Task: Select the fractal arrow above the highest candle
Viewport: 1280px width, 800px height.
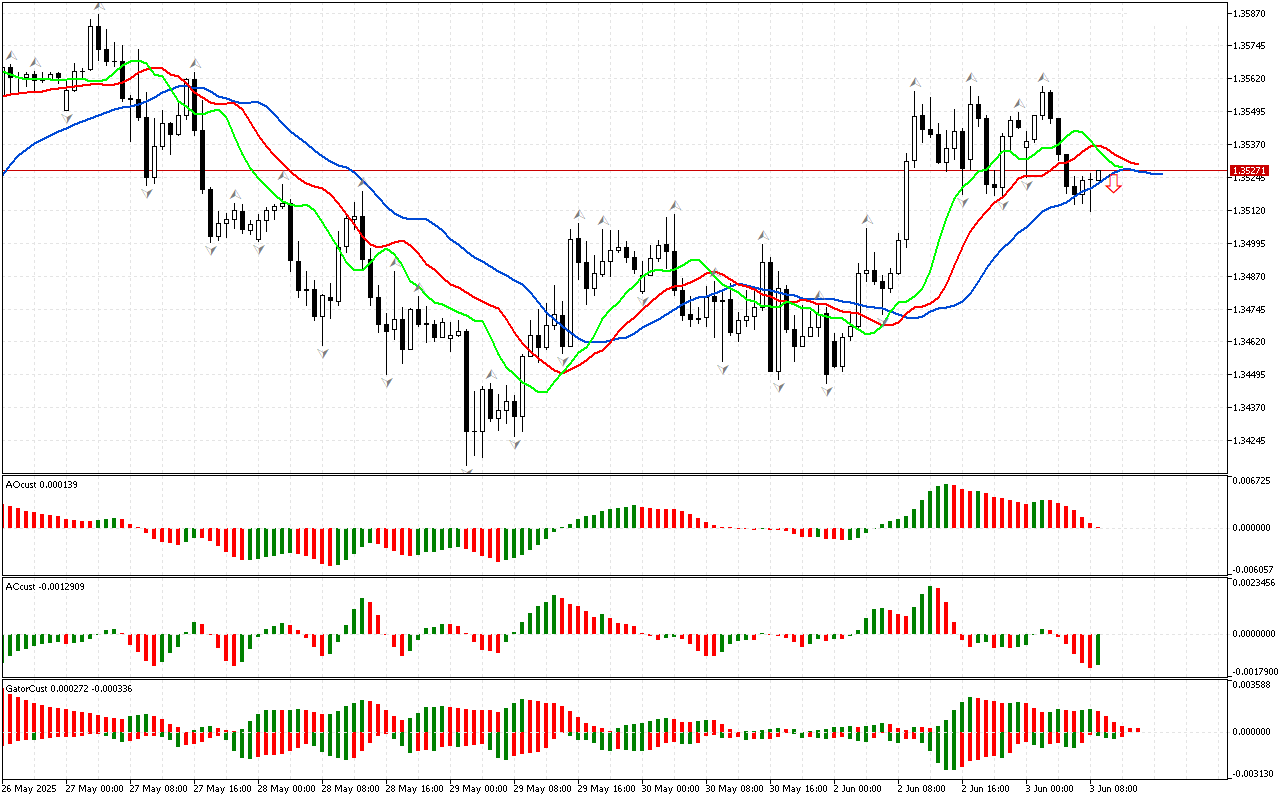Action: (98, 7)
